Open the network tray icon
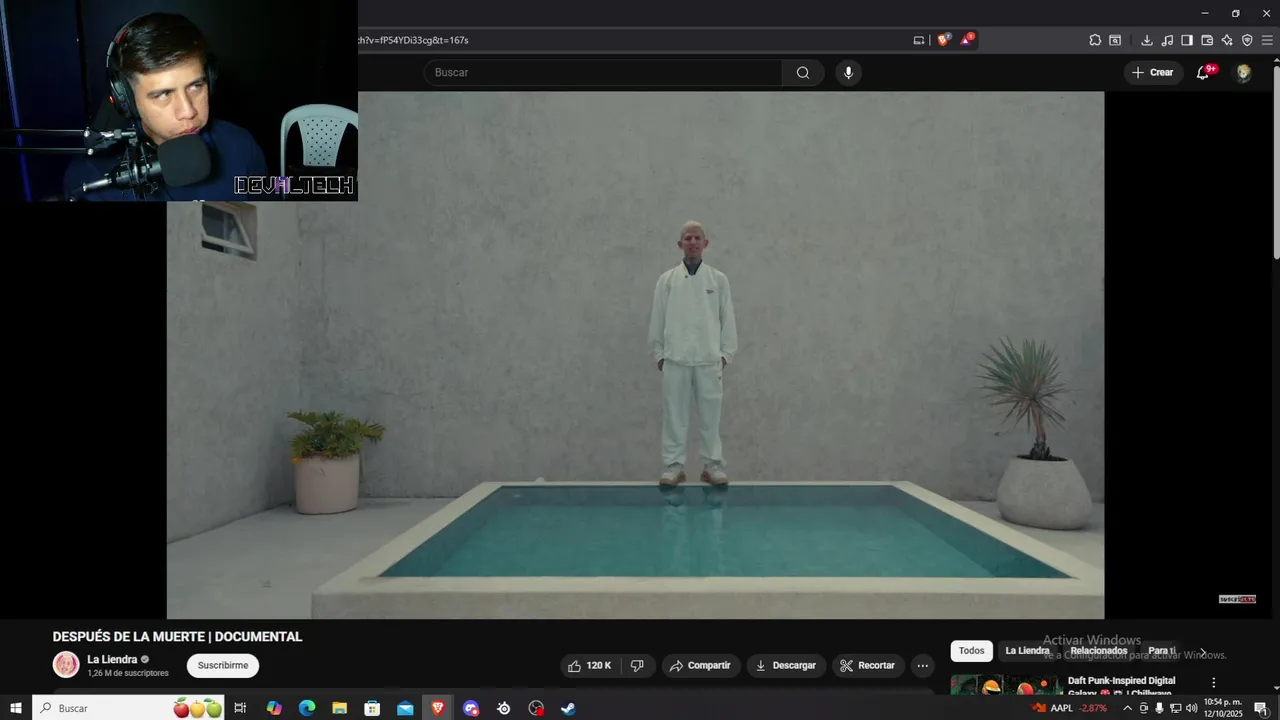 (x=1175, y=708)
